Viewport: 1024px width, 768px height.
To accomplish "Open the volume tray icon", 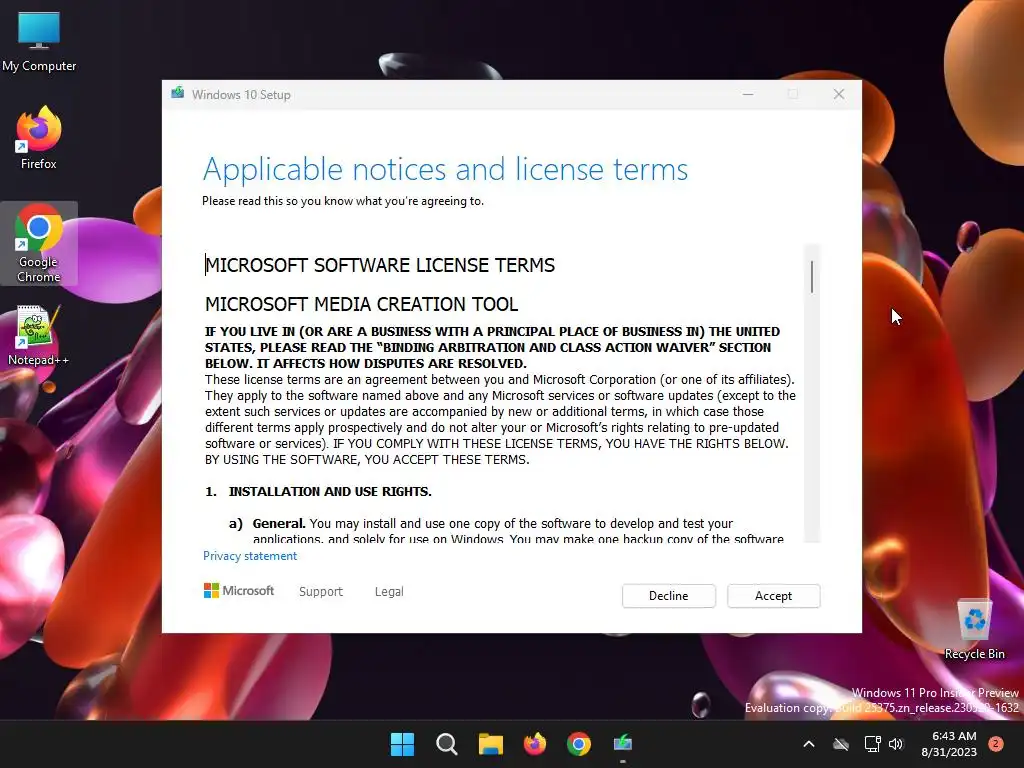I will [x=896, y=744].
